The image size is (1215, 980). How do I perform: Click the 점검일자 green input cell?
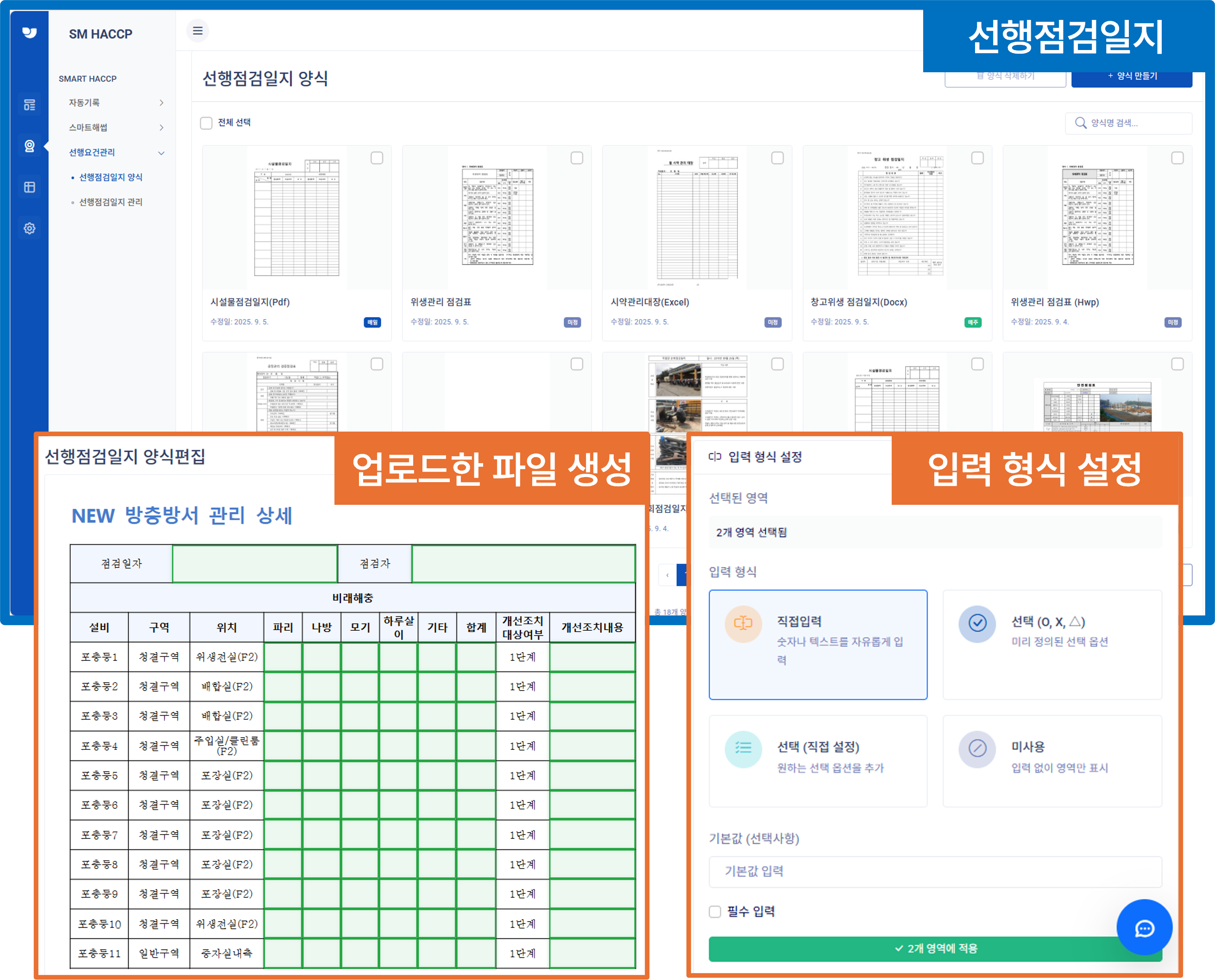tap(255, 563)
